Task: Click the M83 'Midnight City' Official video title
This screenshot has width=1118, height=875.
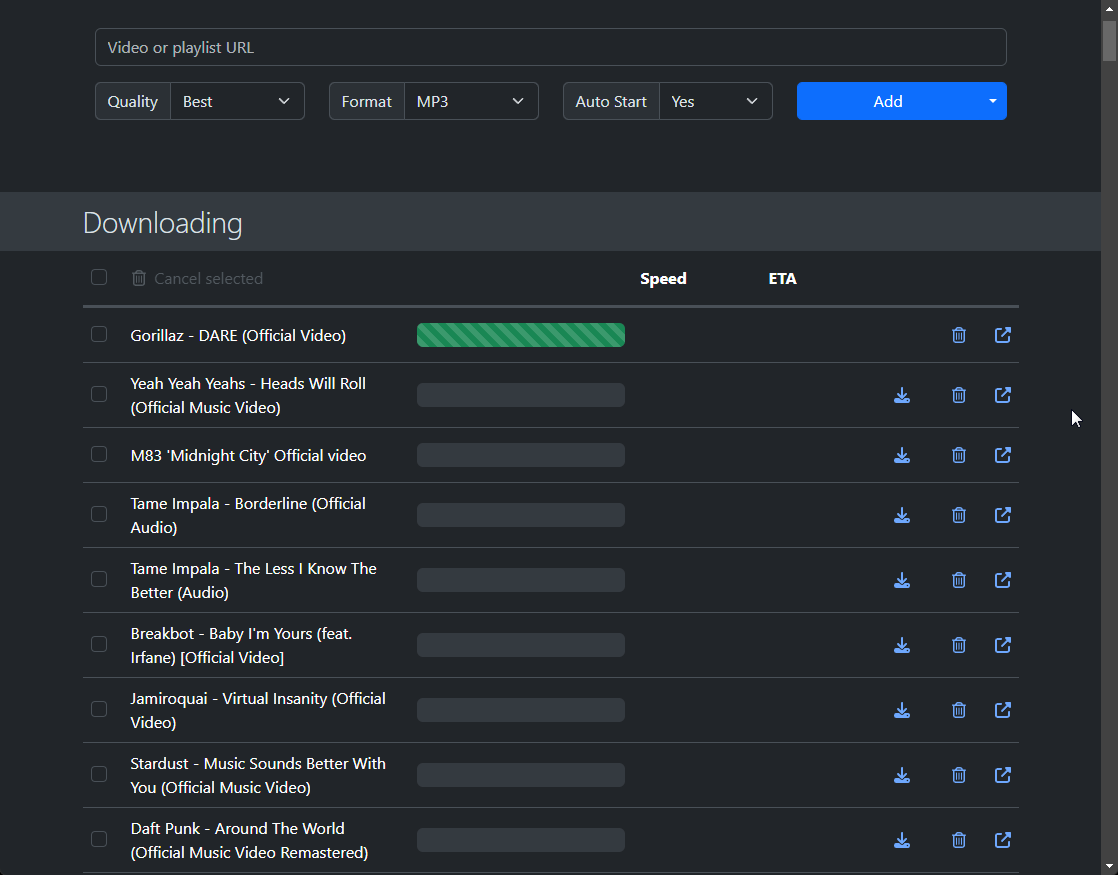Action: [248, 455]
